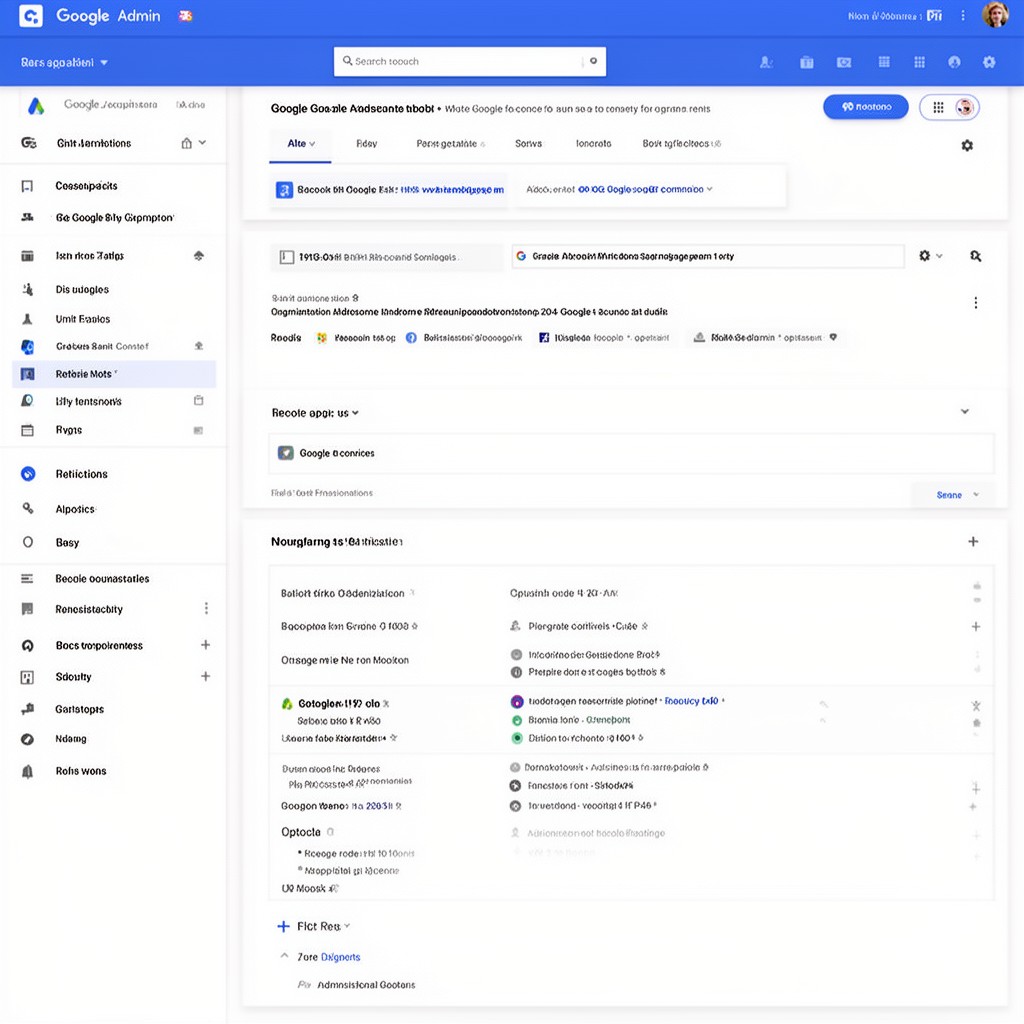The width and height of the screenshot is (1024, 1024).
Task: Click the add user icon in blue toolbar
Action: [x=766, y=62]
